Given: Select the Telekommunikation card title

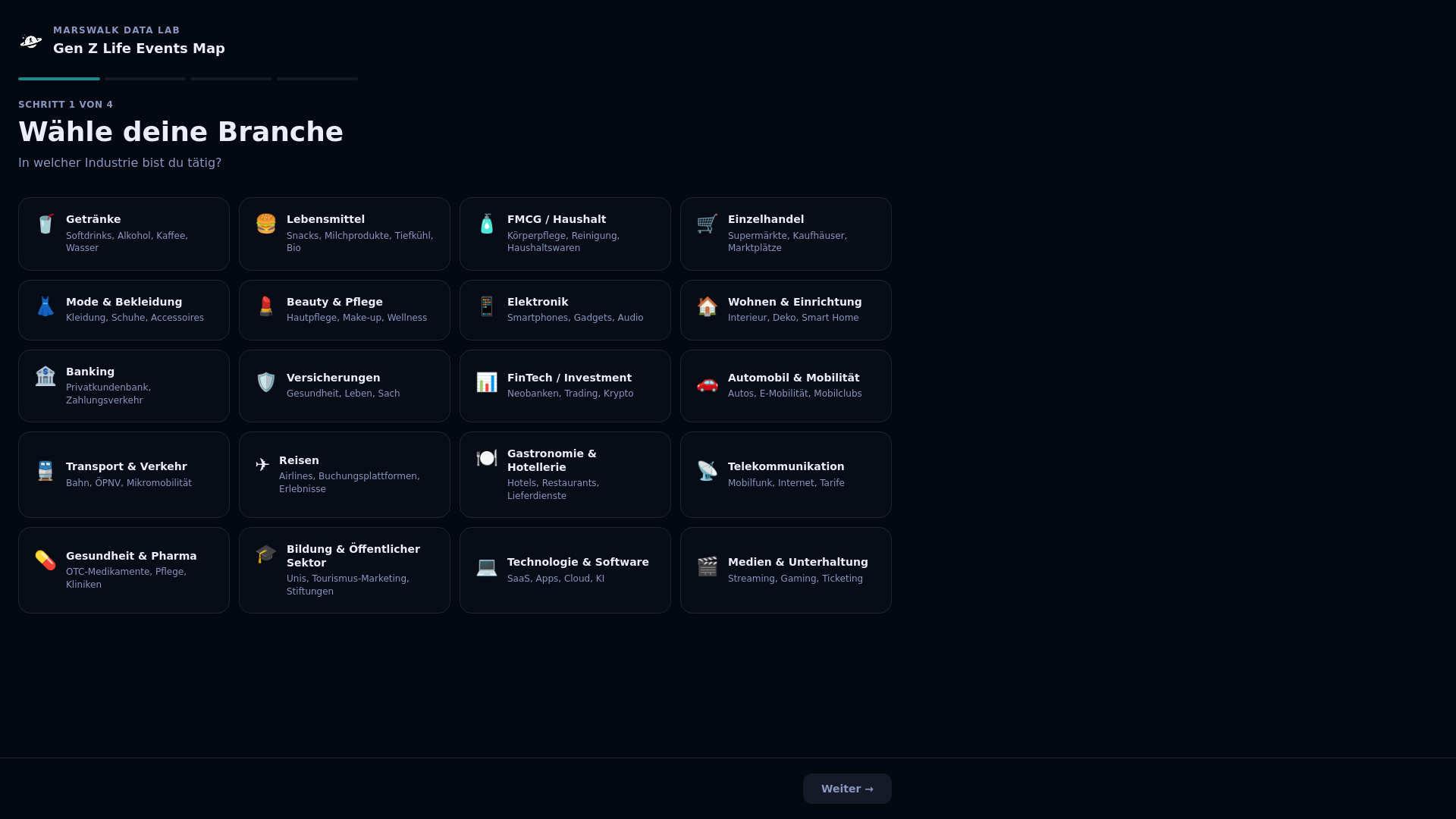Looking at the screenshot, I should coord(786,466).
